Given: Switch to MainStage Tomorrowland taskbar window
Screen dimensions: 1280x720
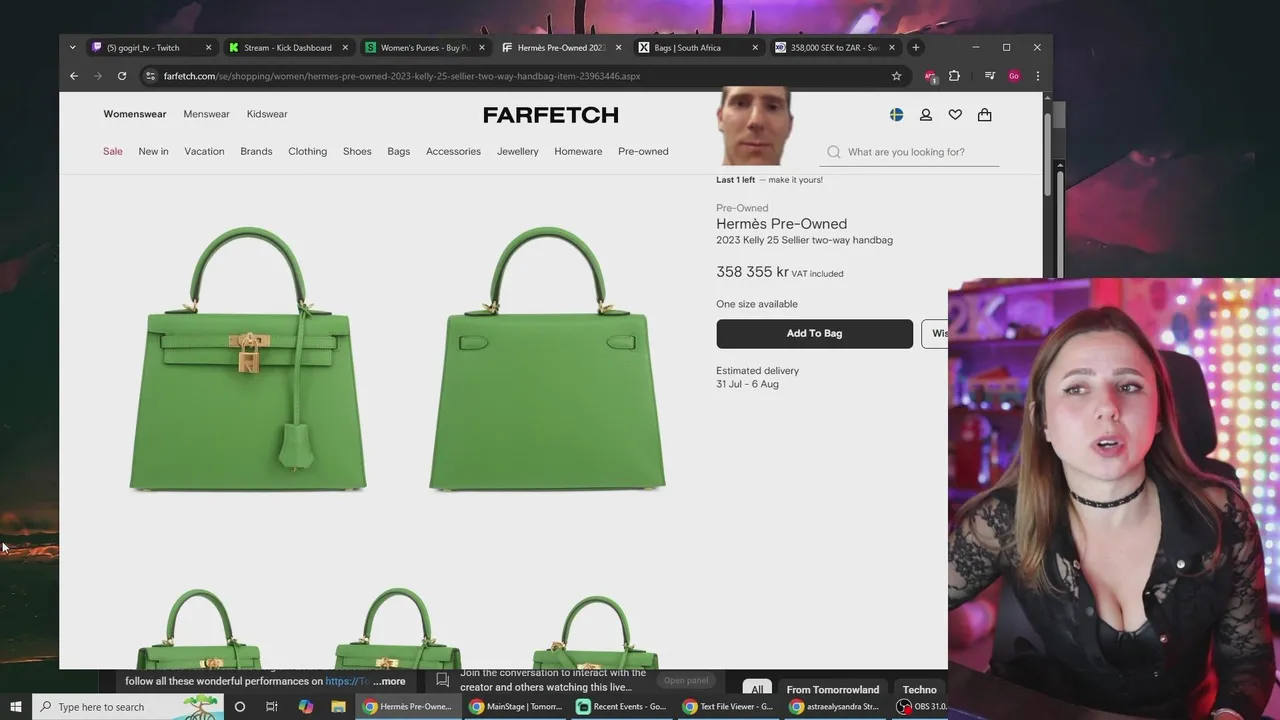Looking at the screenshot, I should coord(516,706).
